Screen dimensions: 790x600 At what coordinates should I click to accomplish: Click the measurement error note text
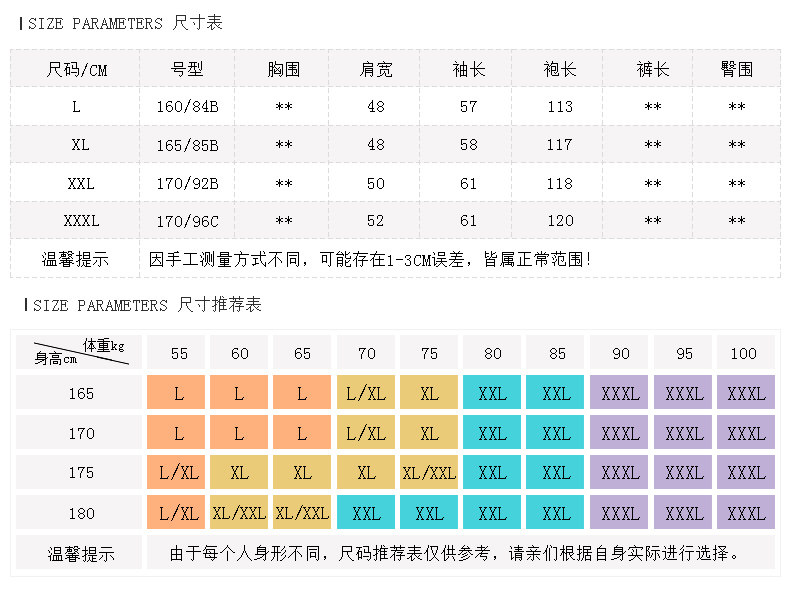click(370, 259)
